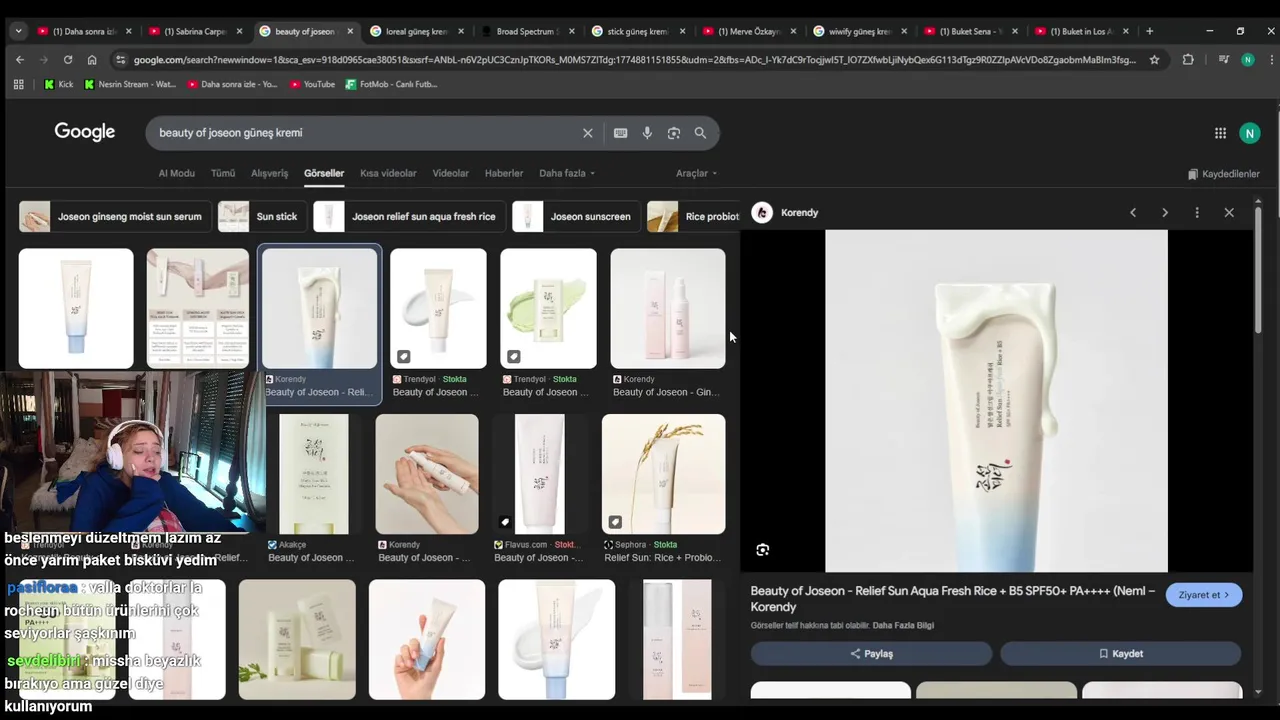Go to next image in preview panel
The height and width of the screenshot is (720, 1280).
coord(1165,212)
